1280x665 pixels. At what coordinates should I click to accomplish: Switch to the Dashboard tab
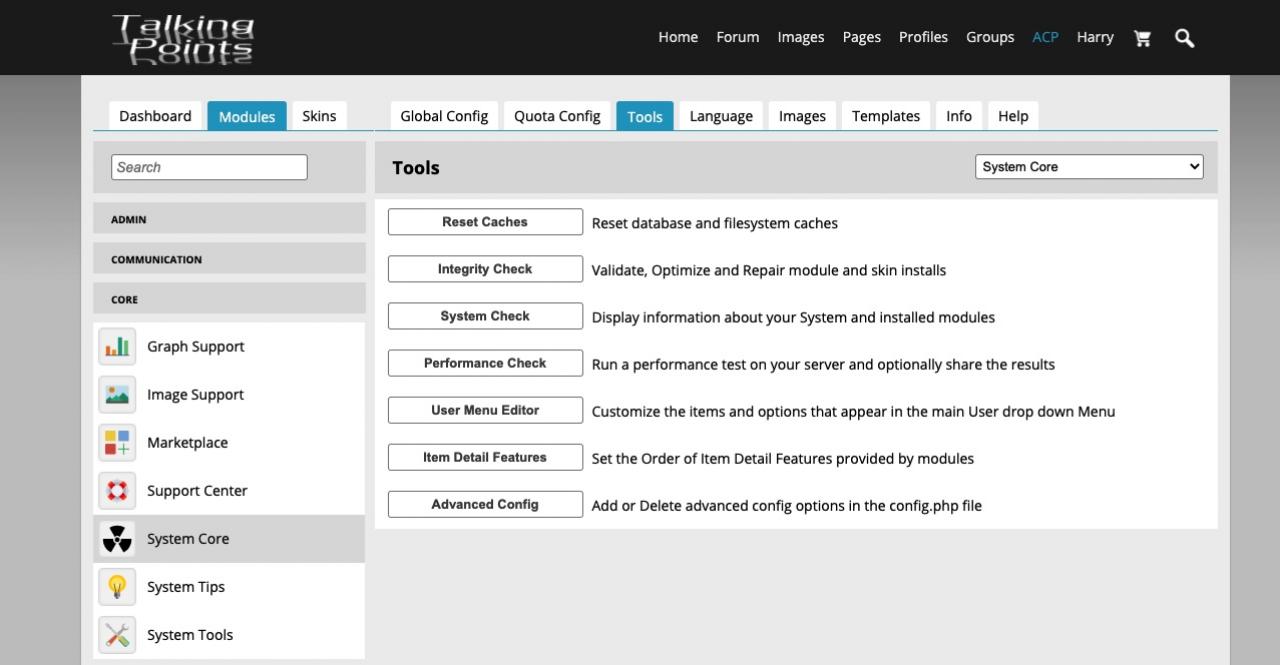point(155,116)
